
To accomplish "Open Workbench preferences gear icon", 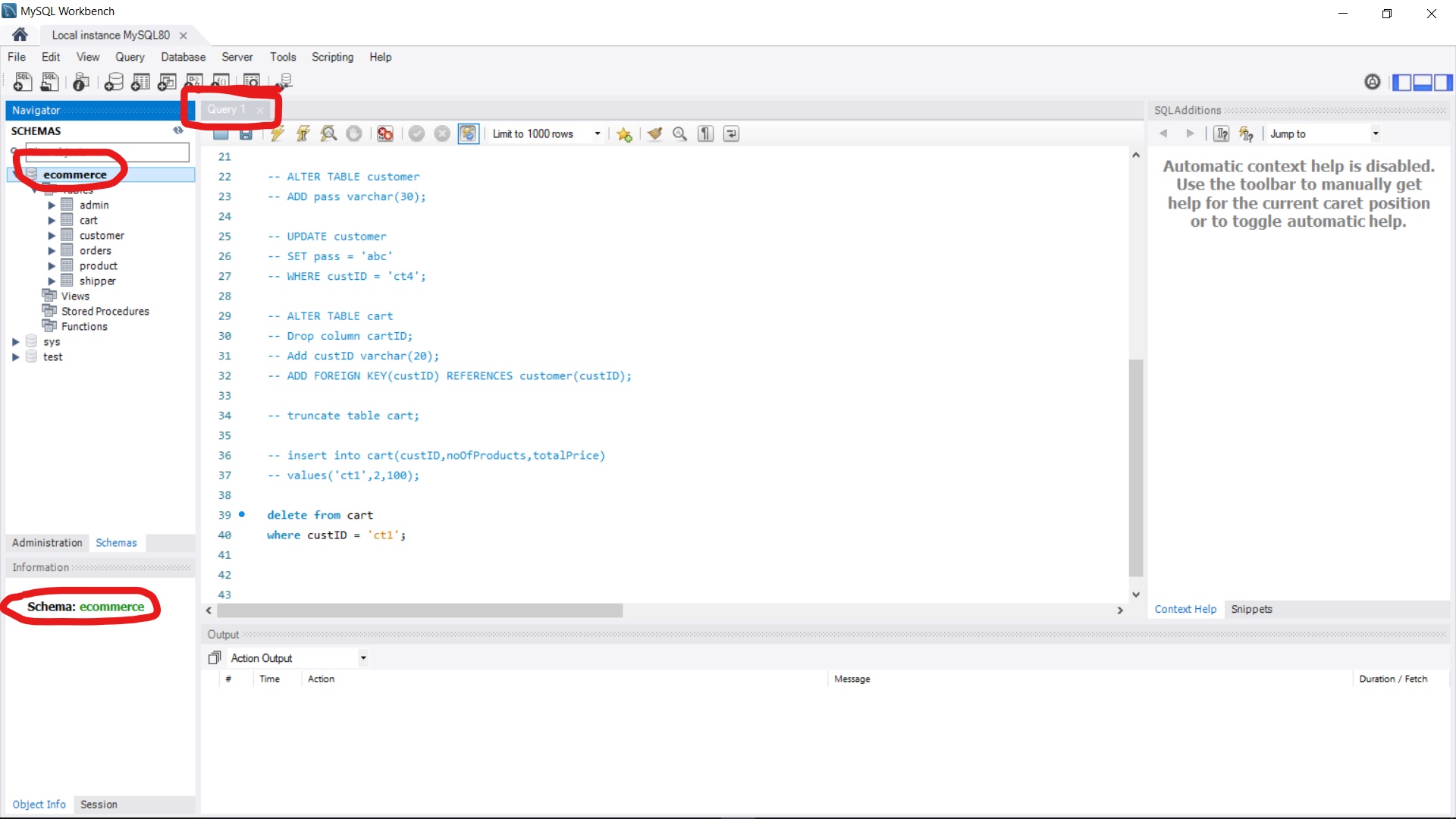I will point(1373,82).
